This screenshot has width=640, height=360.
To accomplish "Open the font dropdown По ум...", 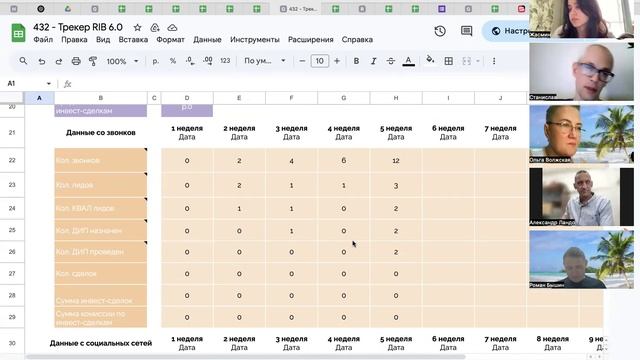I will (264, 61).
